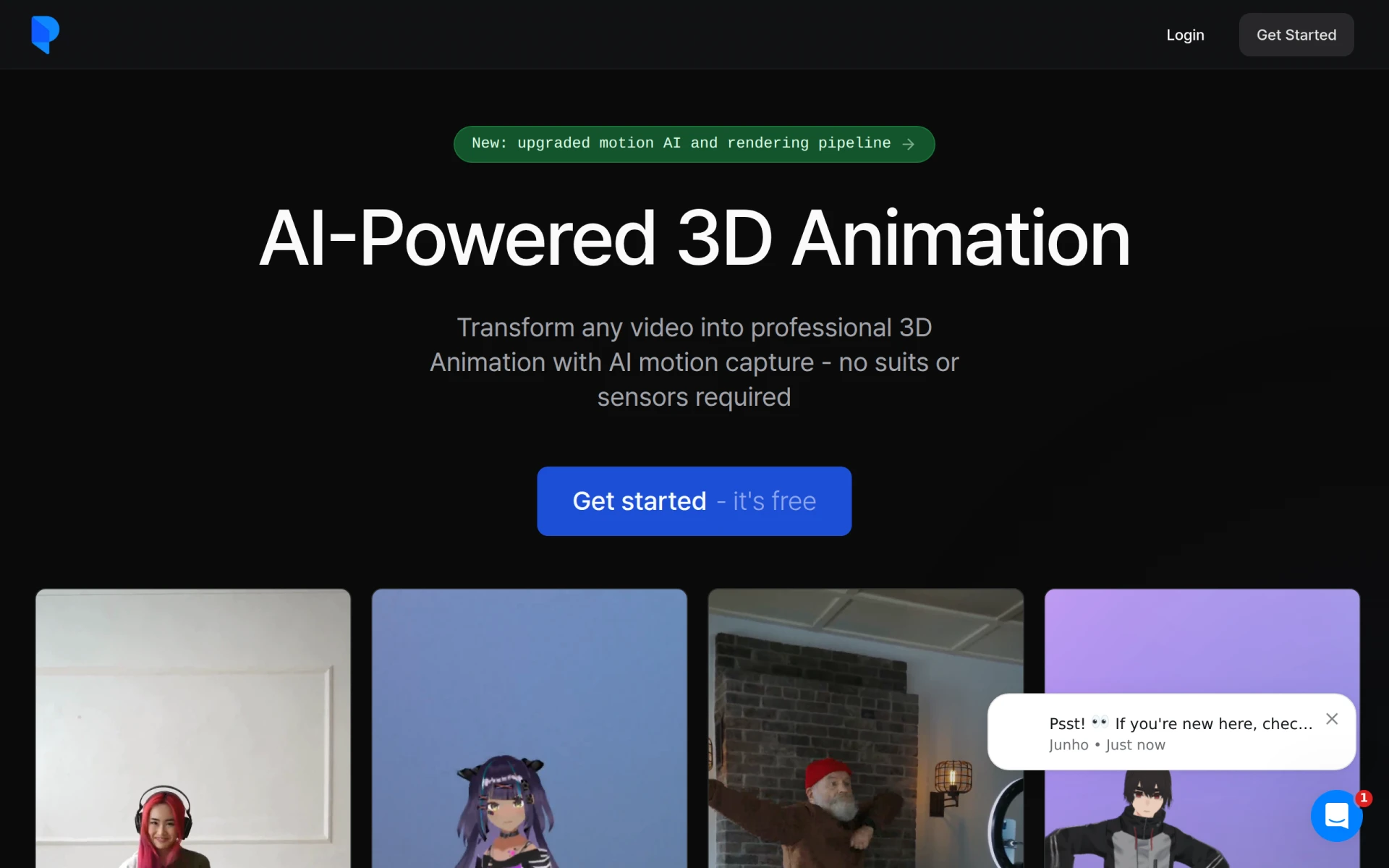1389x868 pixels.
Task: Dismiss the Psst chat popup
Action: pos(1332,718)
